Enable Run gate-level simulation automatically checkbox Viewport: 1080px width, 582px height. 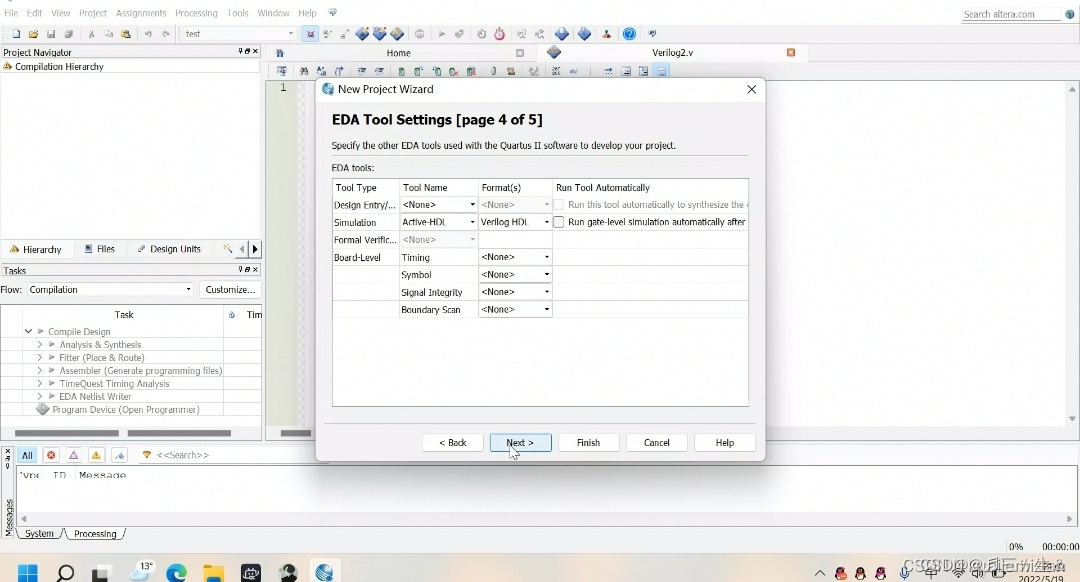[x=559, y=222]
